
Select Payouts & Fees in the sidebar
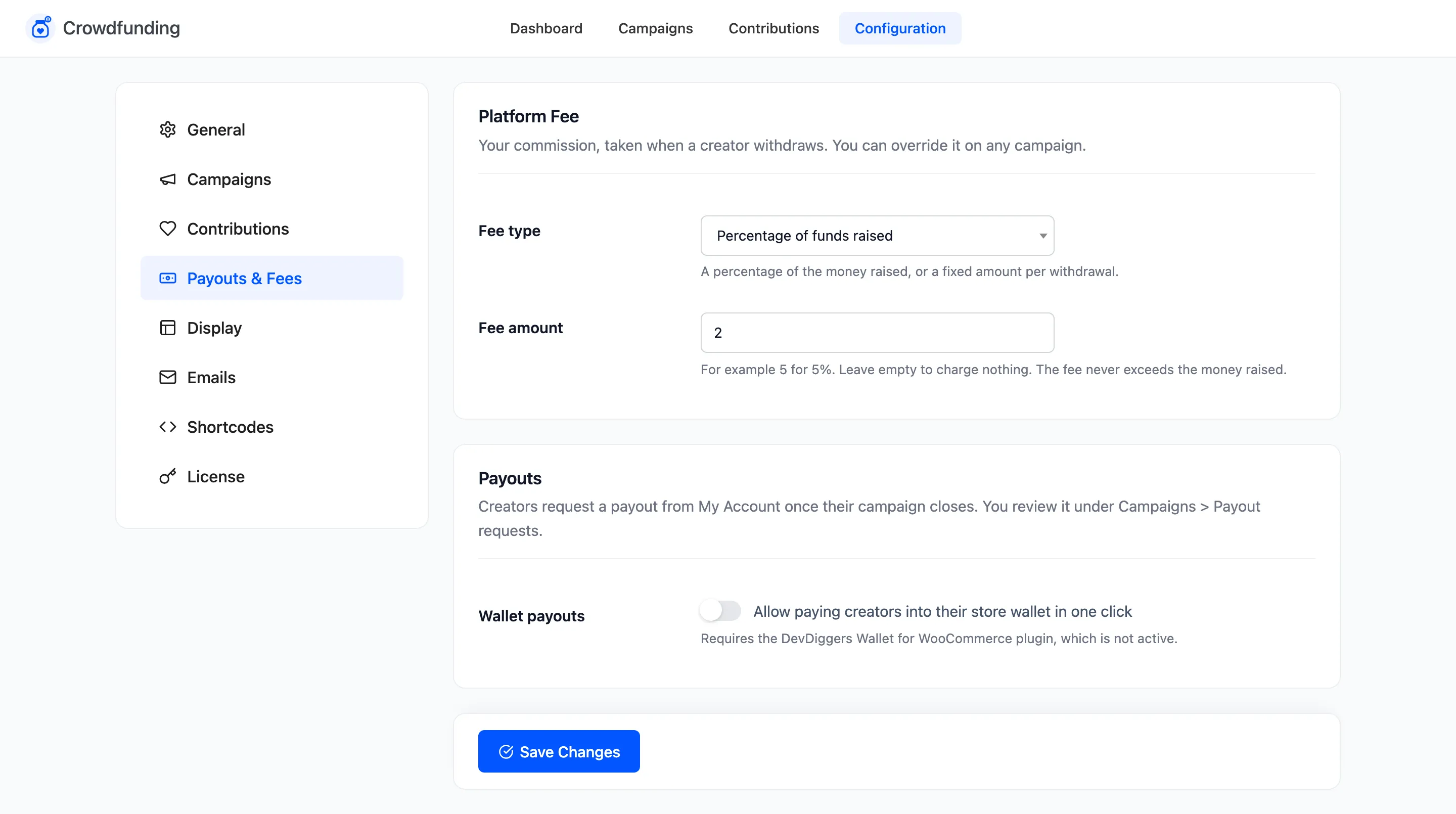[x=272, y=278]
